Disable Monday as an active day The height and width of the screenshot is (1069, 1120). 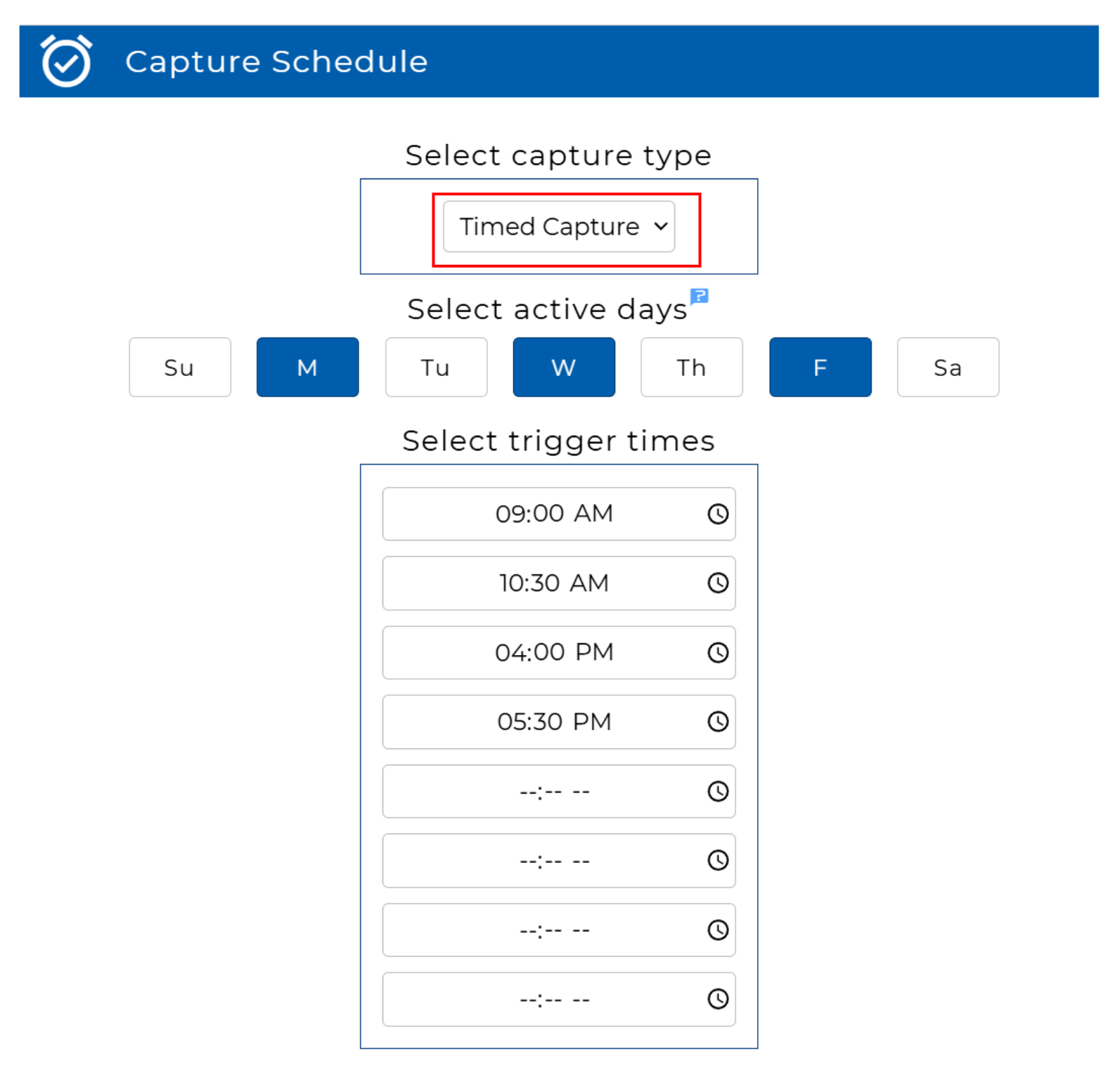click(x=307, y=368)
